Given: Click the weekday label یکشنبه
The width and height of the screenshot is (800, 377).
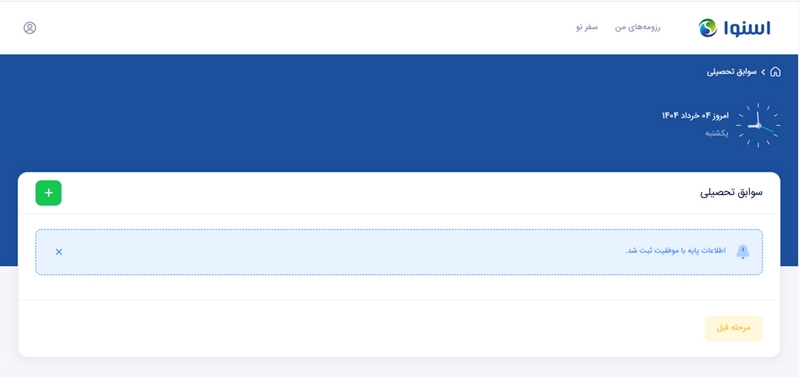Looking at the screenshot, I should tap(717, 133).
